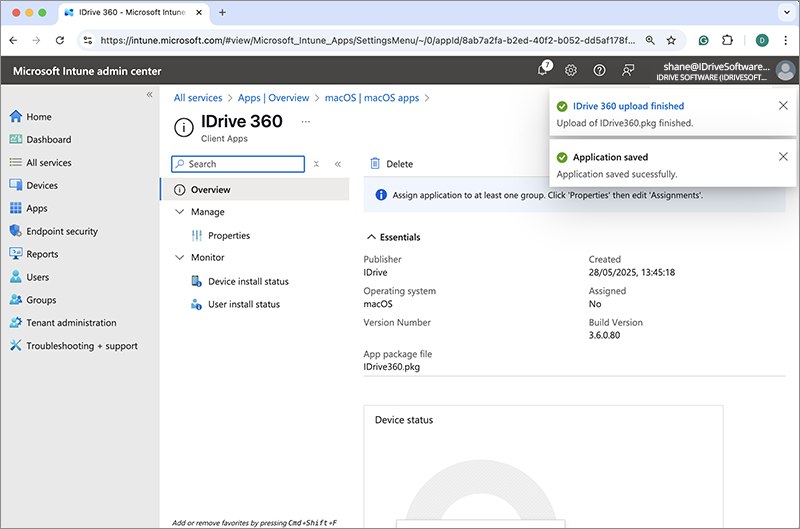Click the All services breadcrumb
Screen dimensions: 800x529
click(198, 98)
